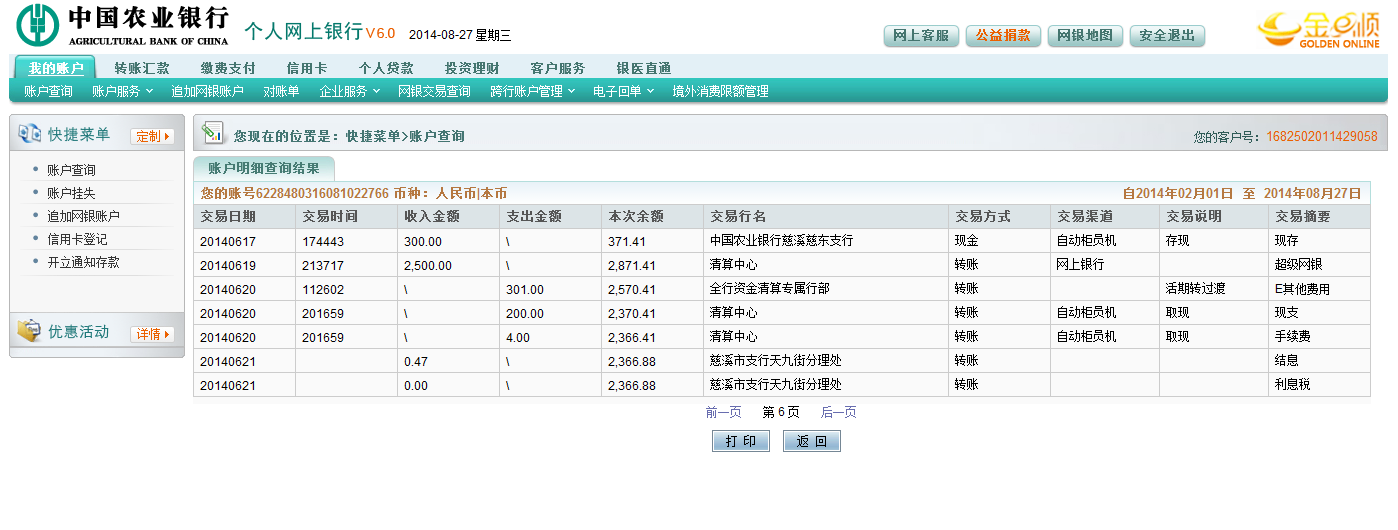
Task: Go to next page via 后一页
Action: point(838,412)
